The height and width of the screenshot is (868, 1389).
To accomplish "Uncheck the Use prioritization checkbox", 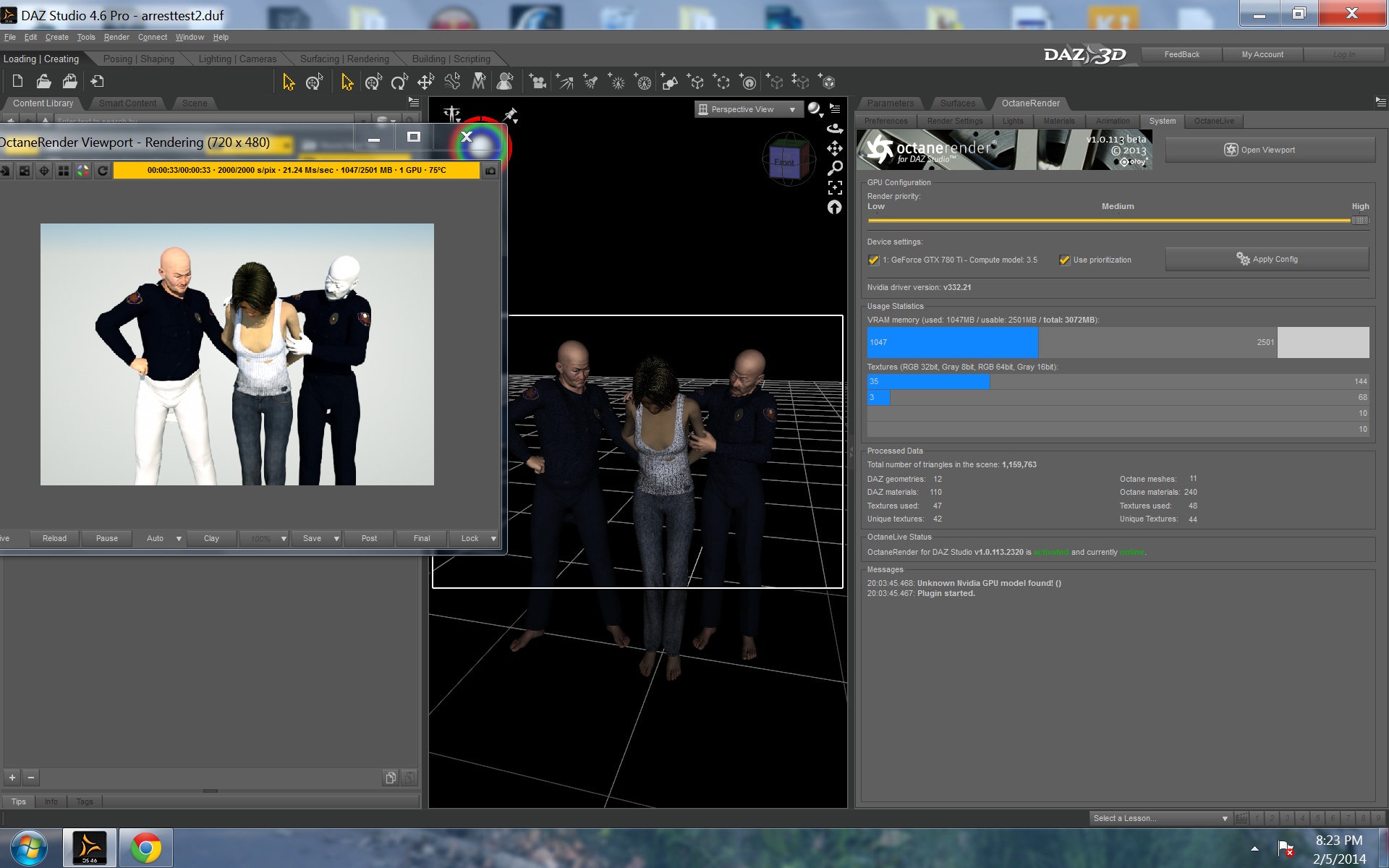I will coord(1064,260).
